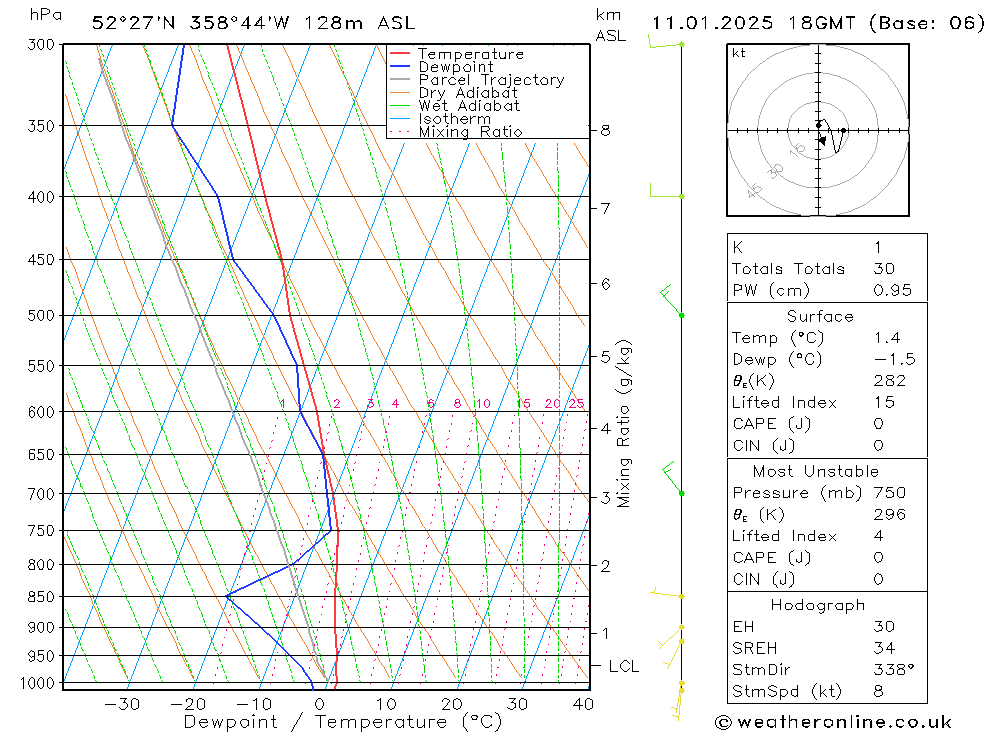Click the StmSpd (kt) value 8
Image resolution: width=1000 pixels, height=733 pixels.
pyautogui.click(x=879, y=692)
